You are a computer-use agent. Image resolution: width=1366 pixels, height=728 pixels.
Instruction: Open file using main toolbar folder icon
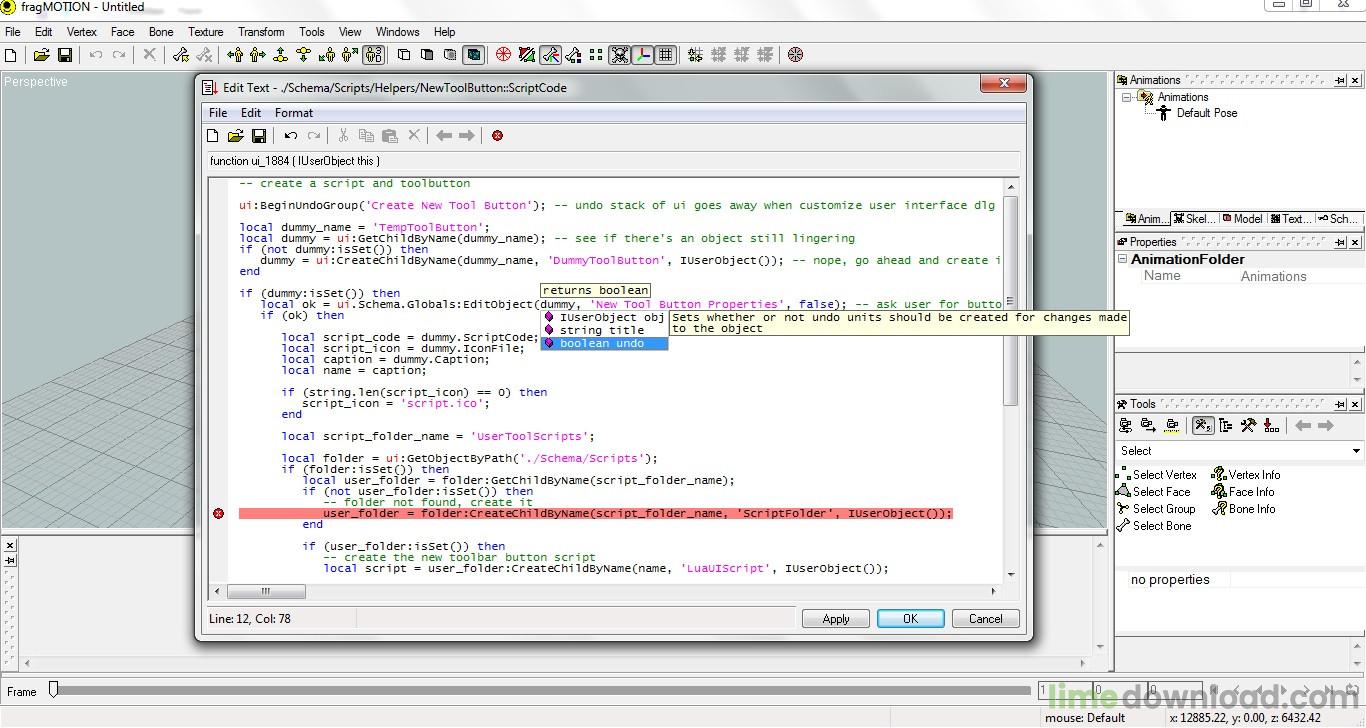[41, 55]
